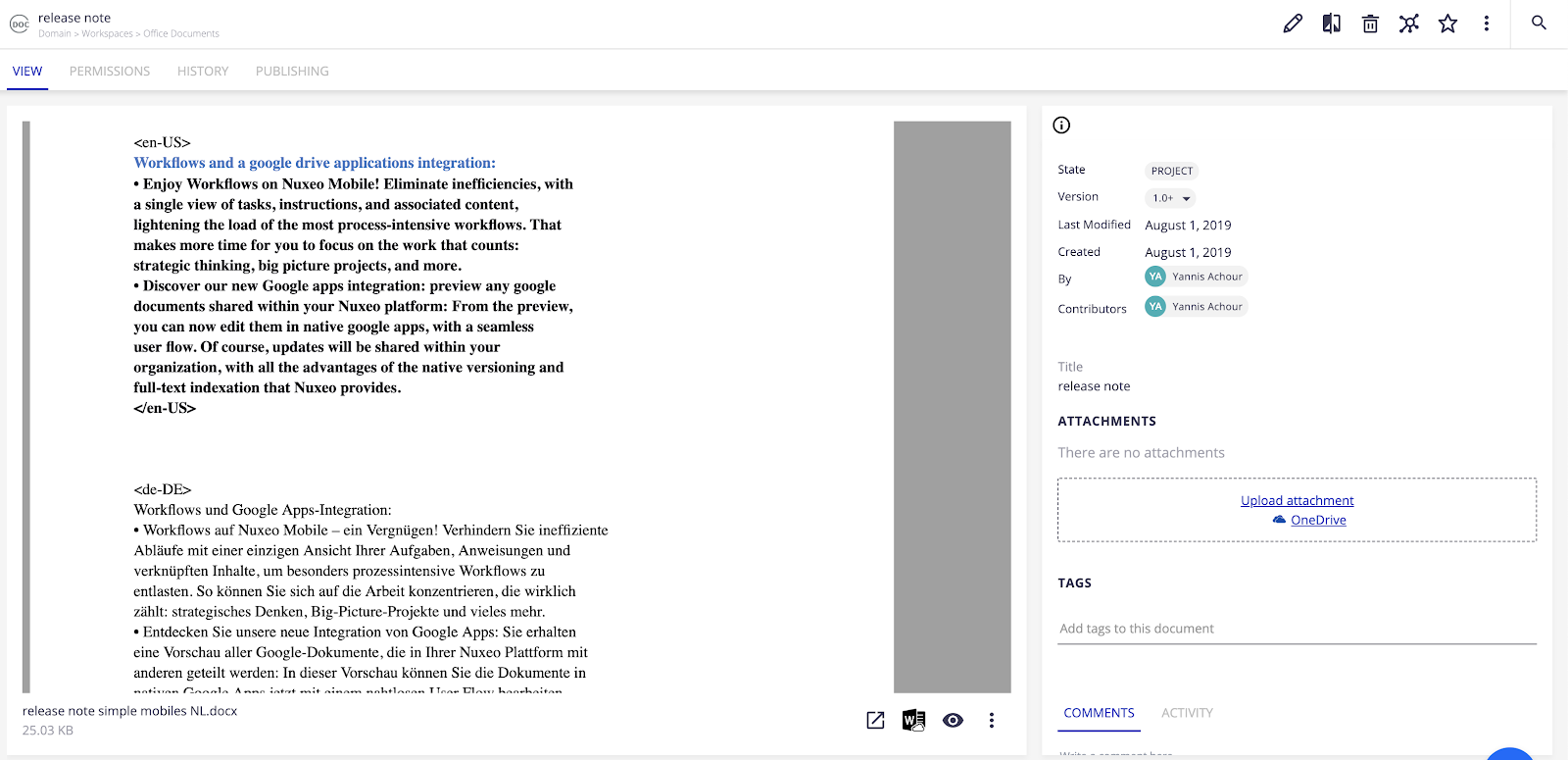Click the 25.03 KB file size

(x=48, y=731)
